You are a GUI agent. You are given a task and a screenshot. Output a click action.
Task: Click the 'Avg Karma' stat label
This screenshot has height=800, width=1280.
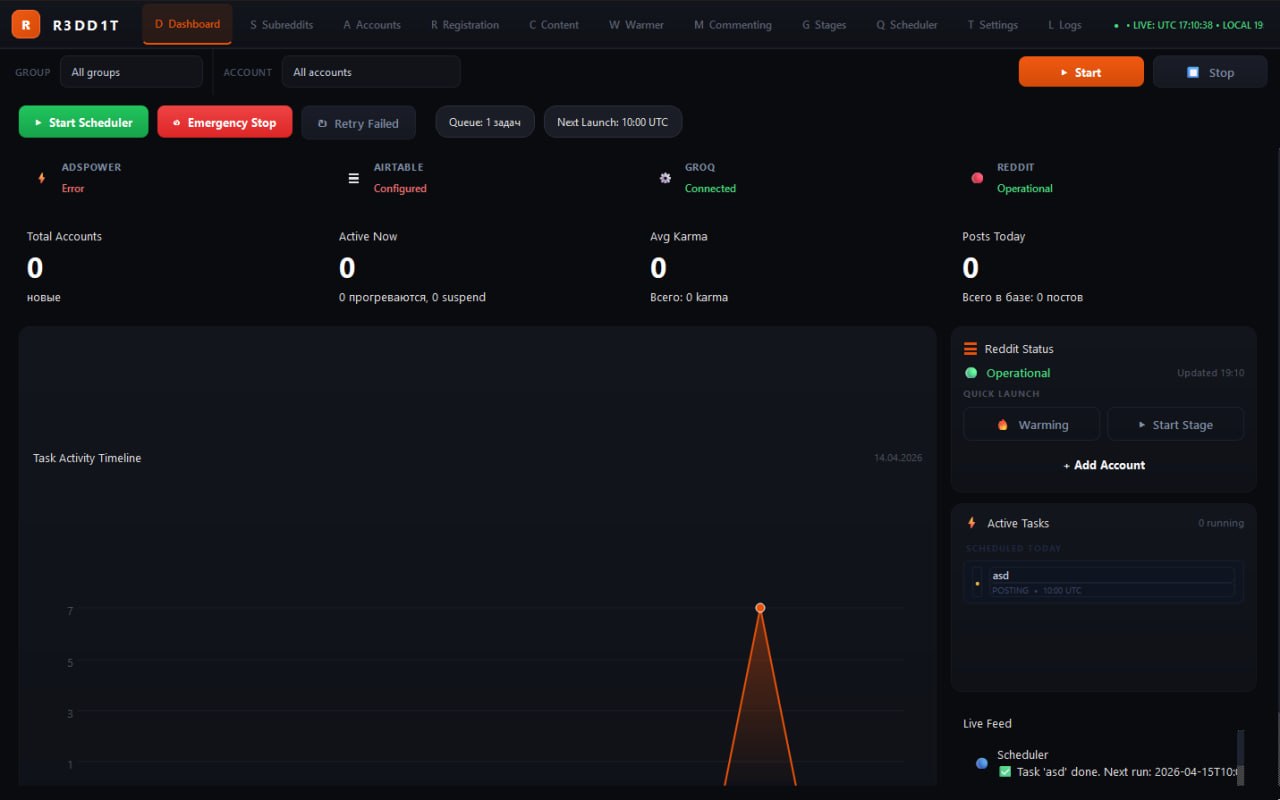tap(679, 236)
